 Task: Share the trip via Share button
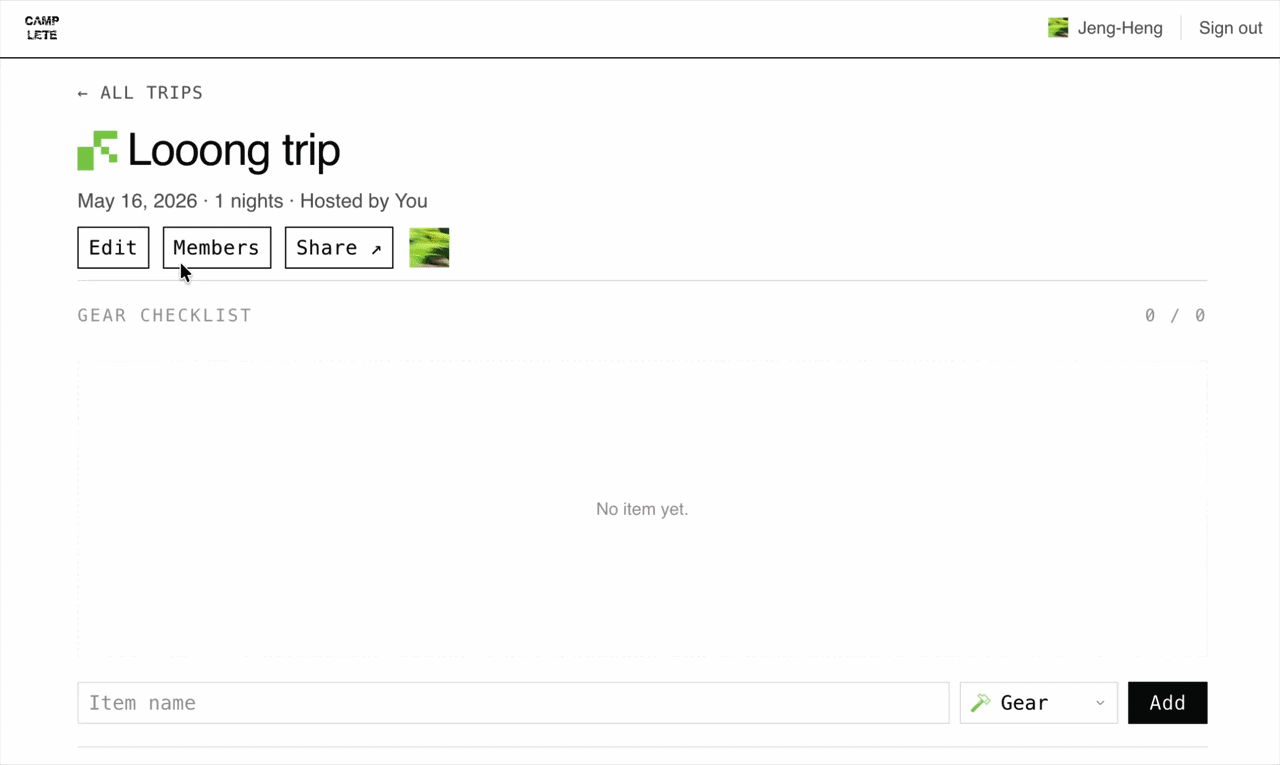coord(339,248)
